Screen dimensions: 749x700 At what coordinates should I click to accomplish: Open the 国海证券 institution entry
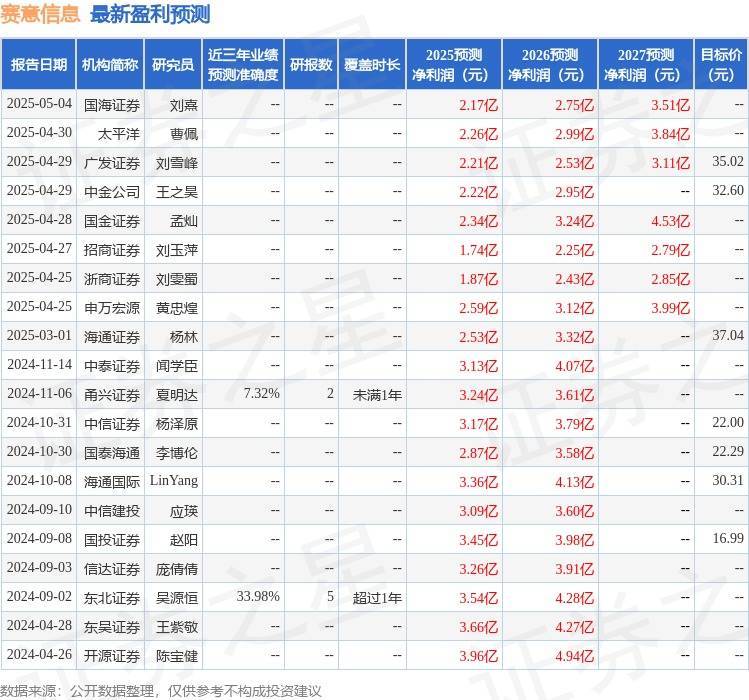[x=111, y=104]
